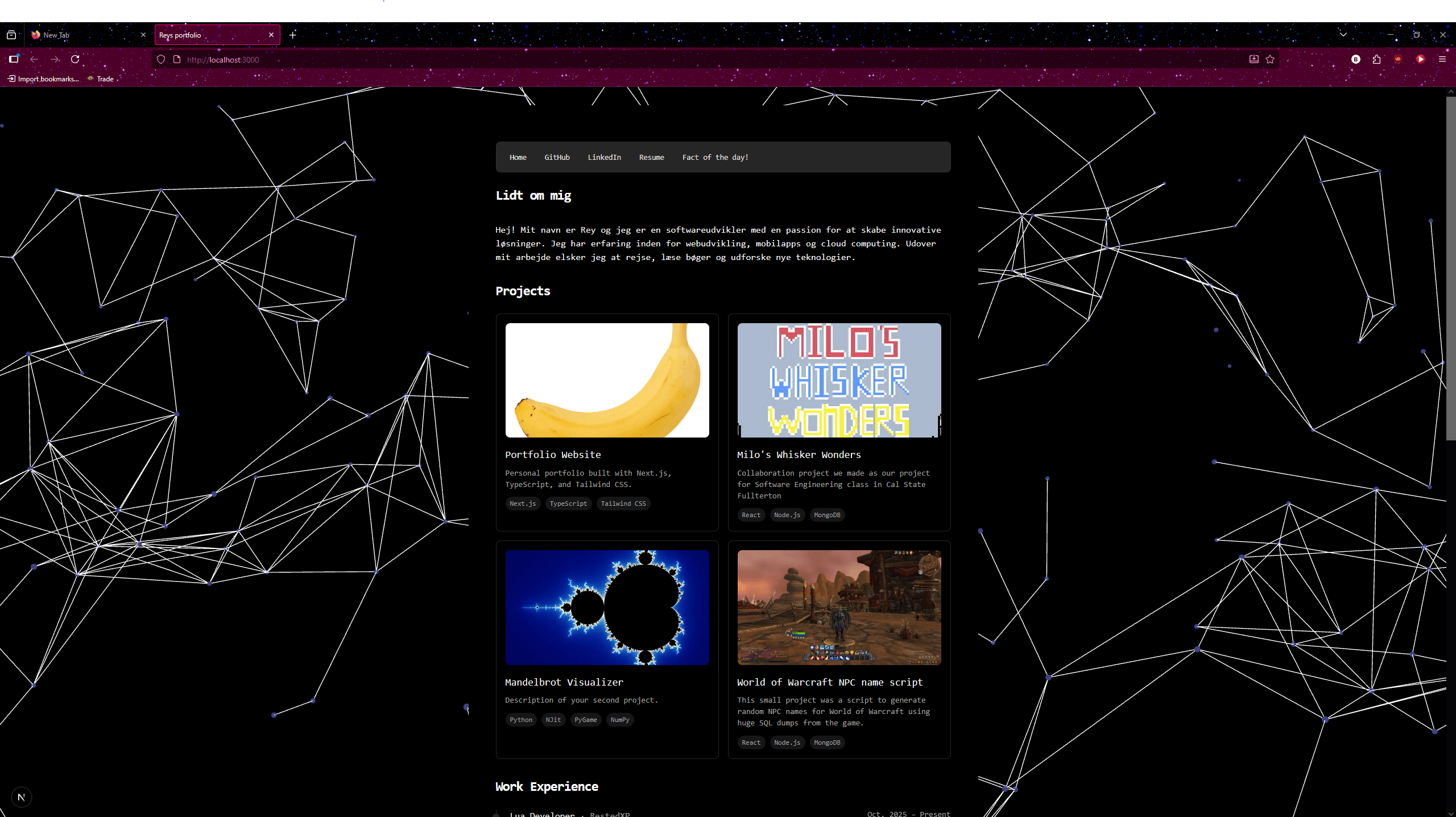Toggle the Firefox sidebar button
The image size is (1456, 817).
[14, 59]
